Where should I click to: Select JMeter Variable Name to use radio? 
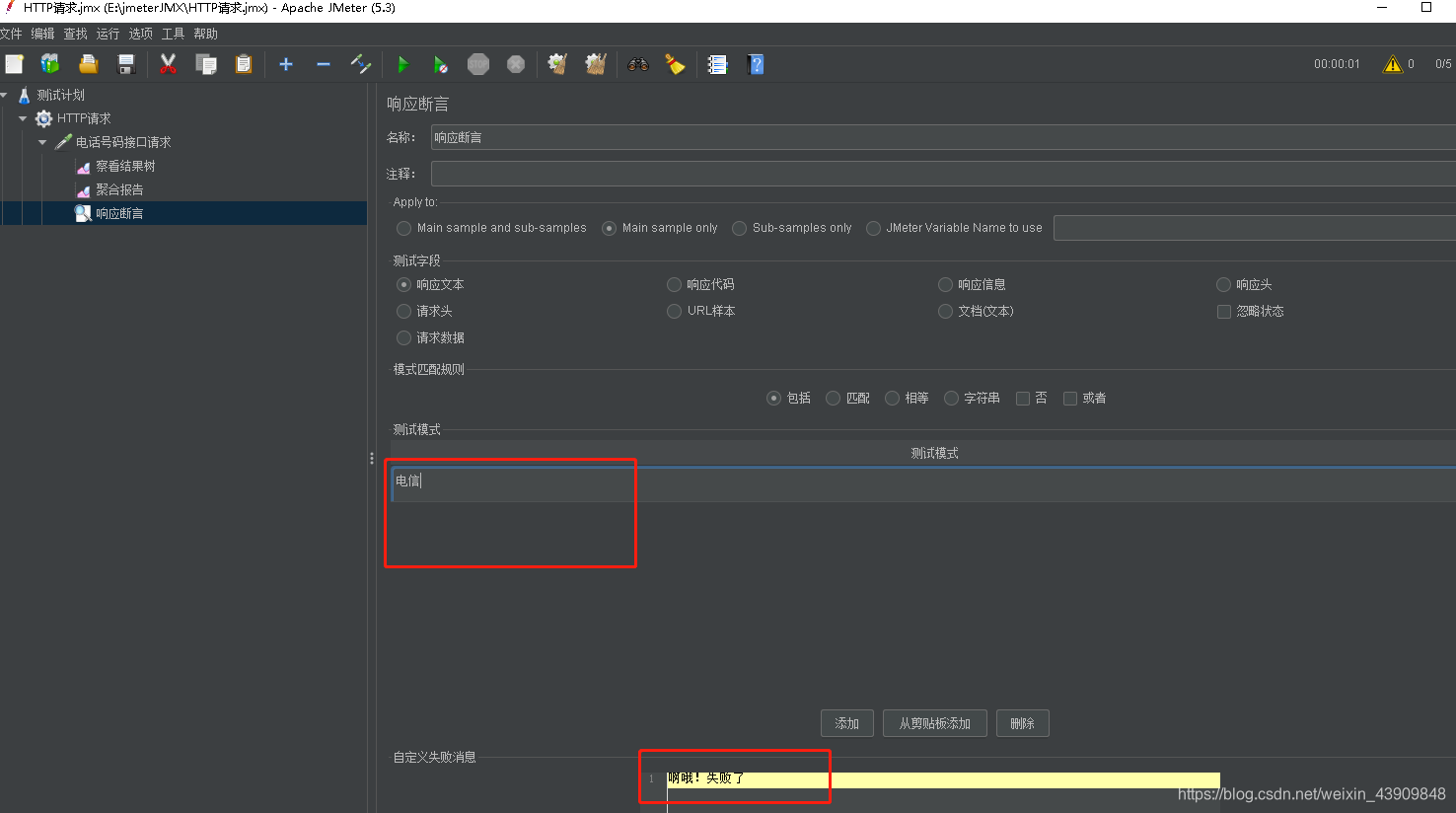tap(873, 228)
